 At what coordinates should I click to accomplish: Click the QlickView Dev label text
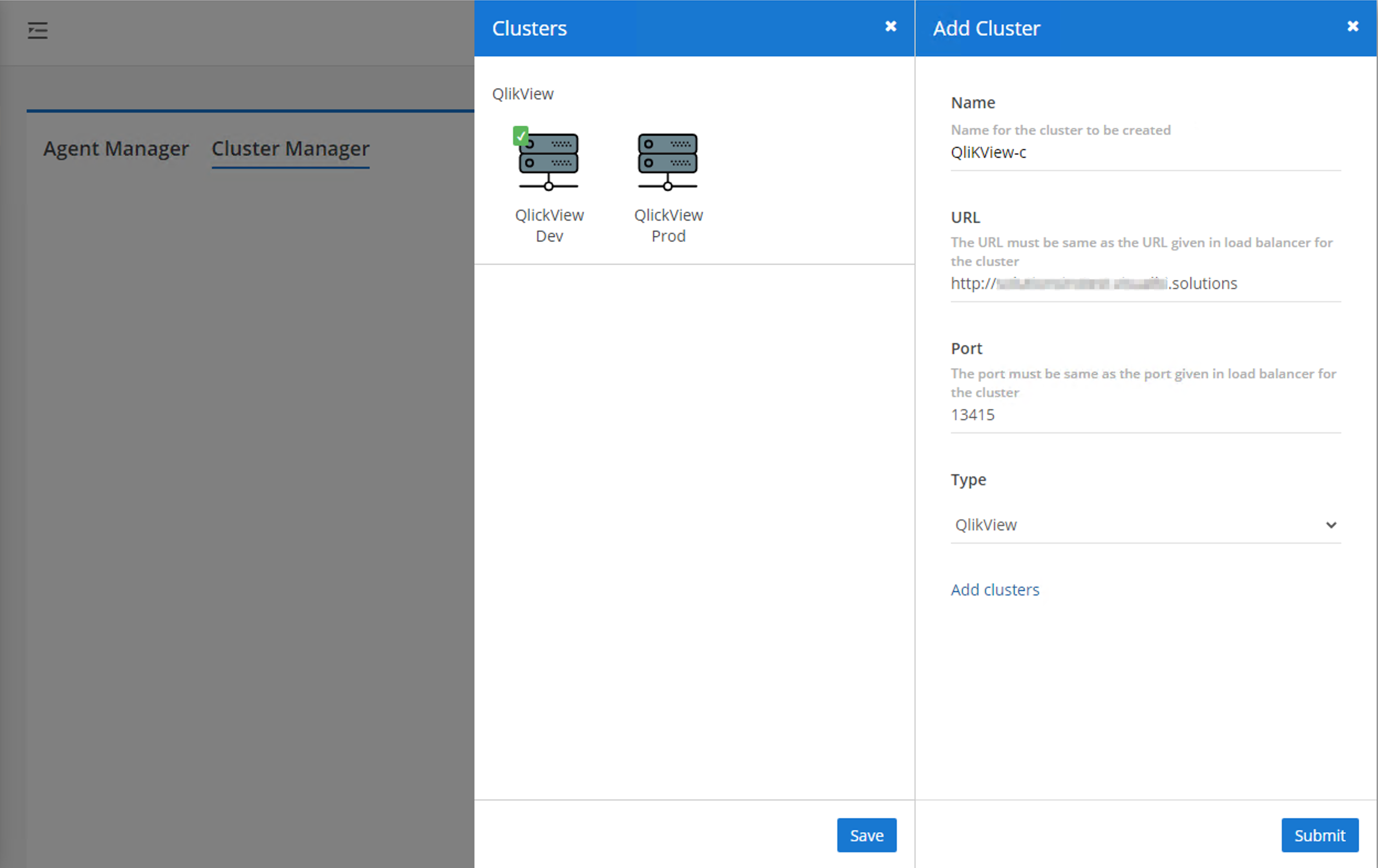549,226
